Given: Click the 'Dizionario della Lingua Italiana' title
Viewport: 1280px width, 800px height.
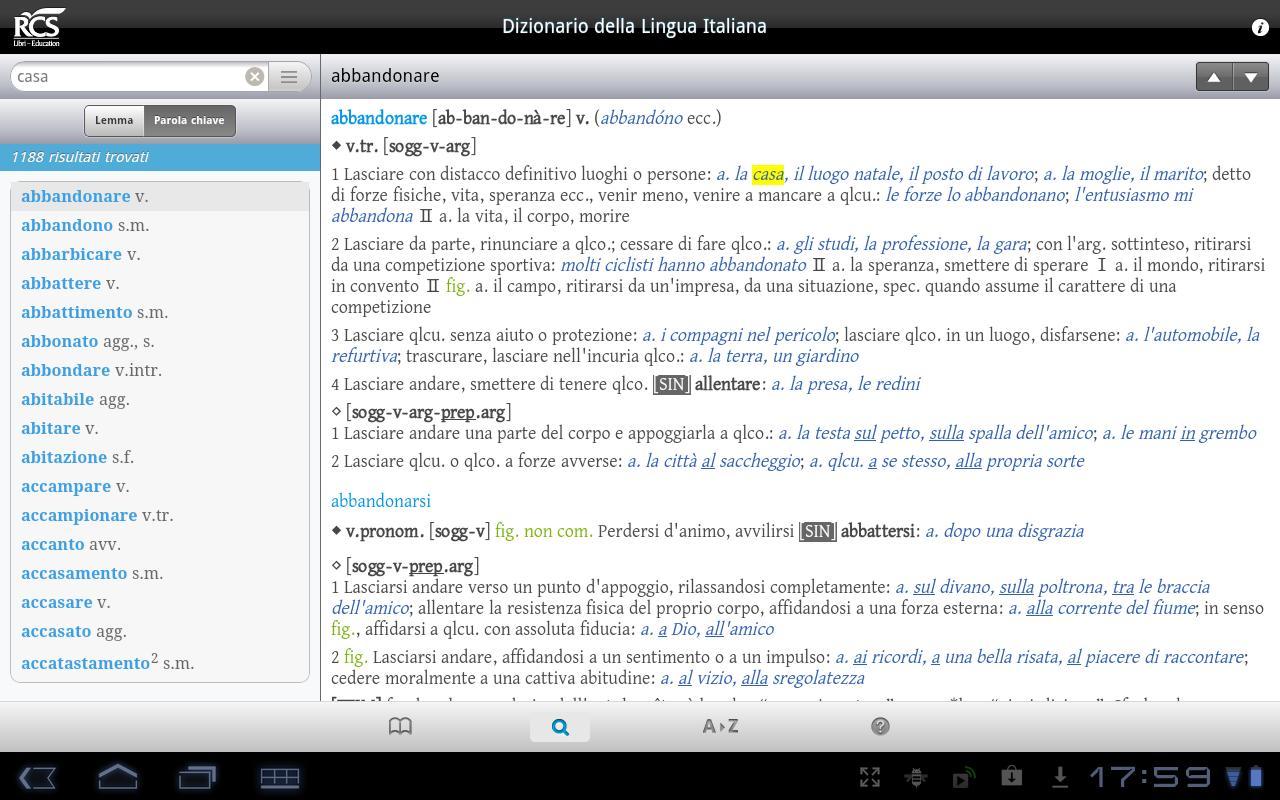Looking at the screenshot, I should coord(634,27).
